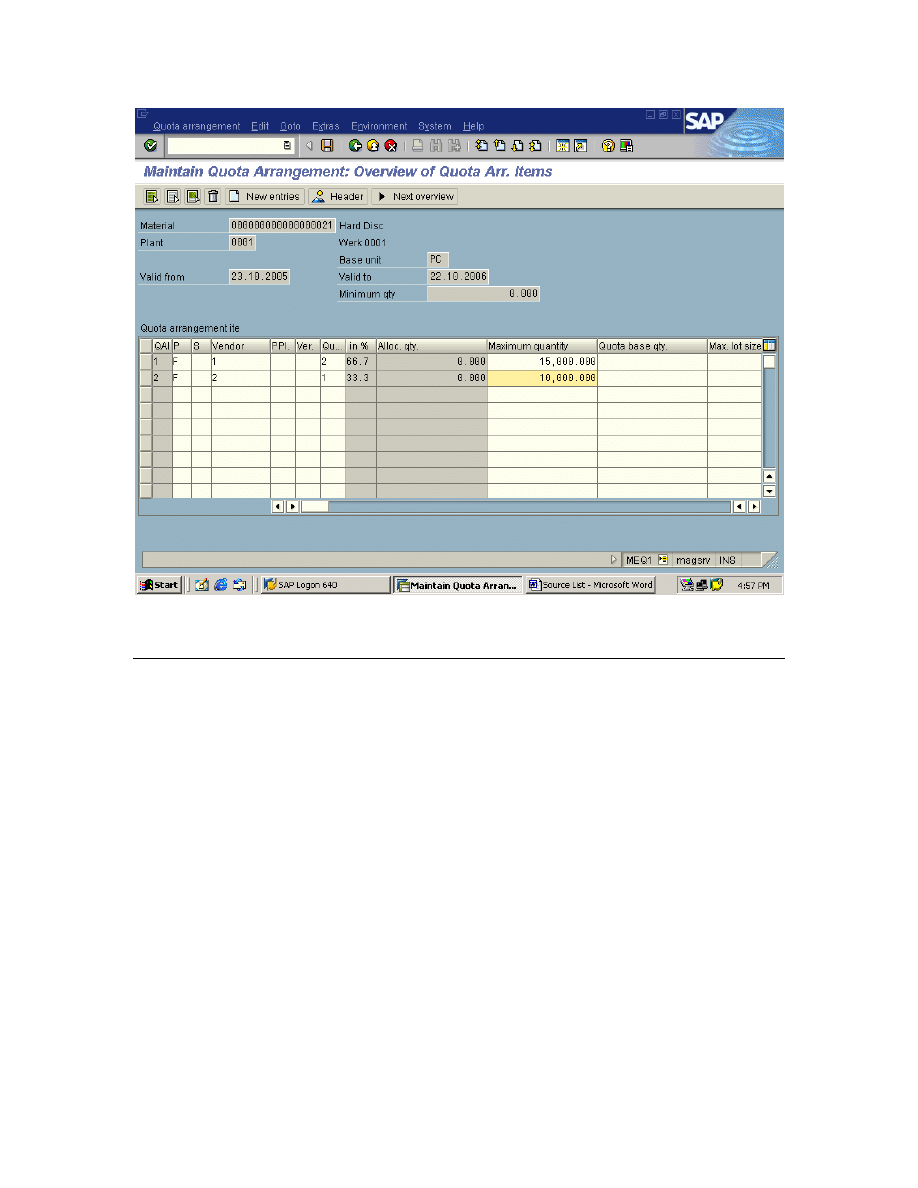Expand the status bar message arrow
918x1188 pixels.
[x=614, y=560]
